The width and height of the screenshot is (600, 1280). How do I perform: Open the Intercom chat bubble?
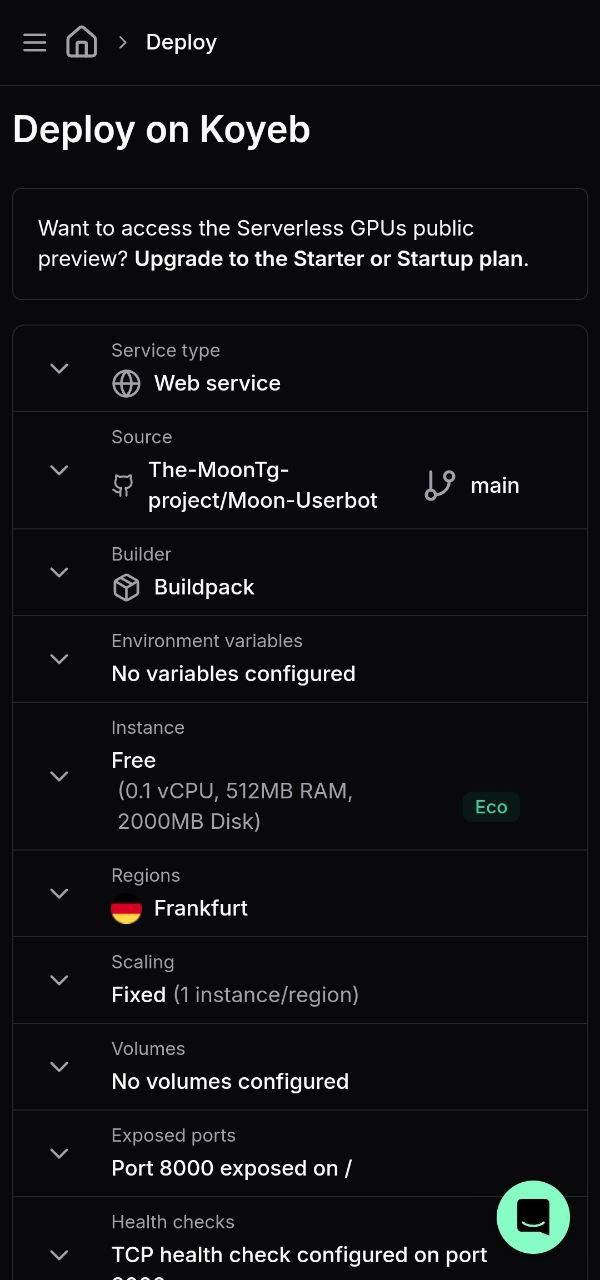tap(533, 1217)
